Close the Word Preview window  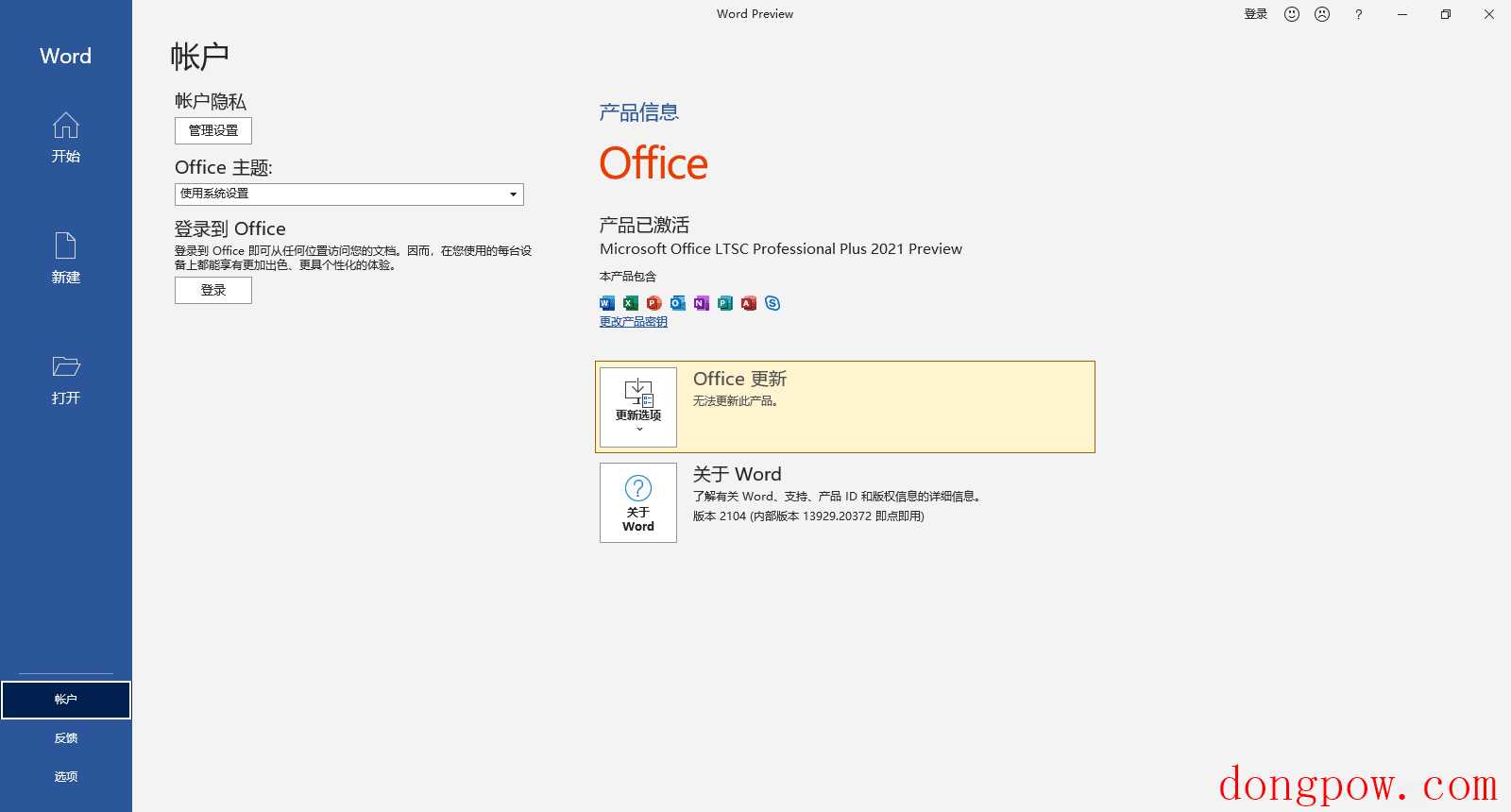coord(1489,14)
